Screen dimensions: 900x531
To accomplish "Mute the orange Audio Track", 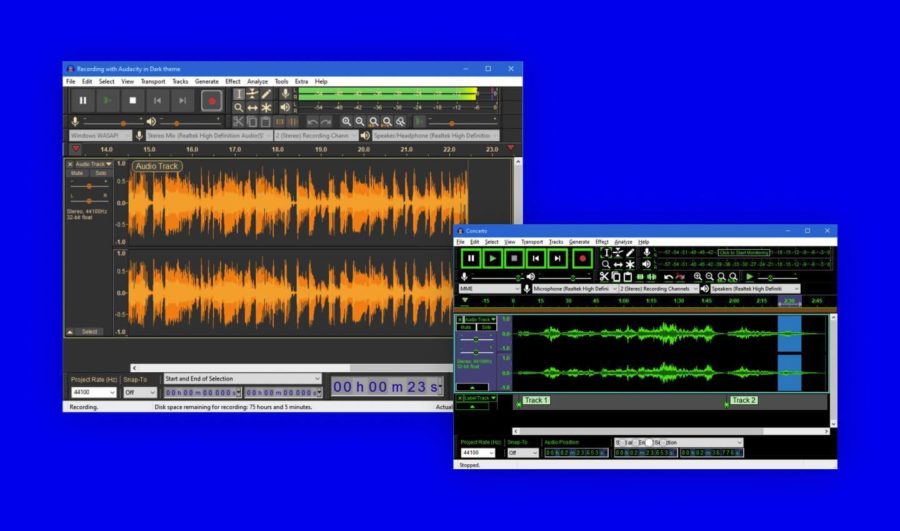I will 77,173.
